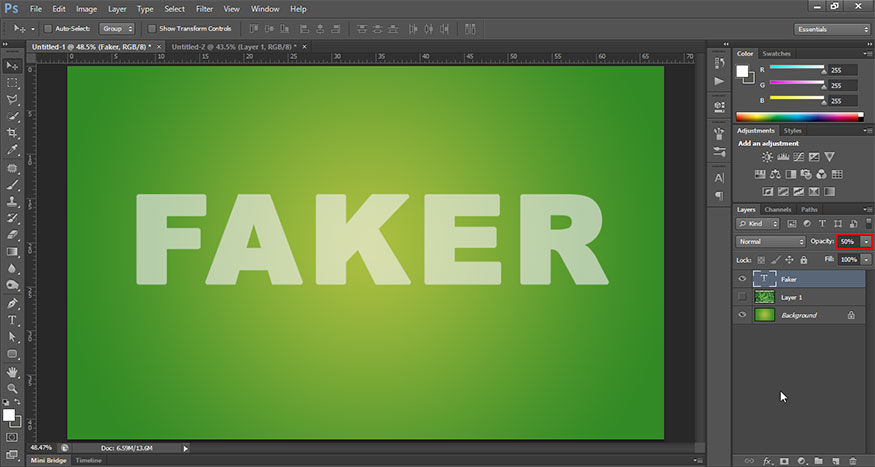
Task: Open the Layers panel flyout menu
Action: [x=867, y=210]
